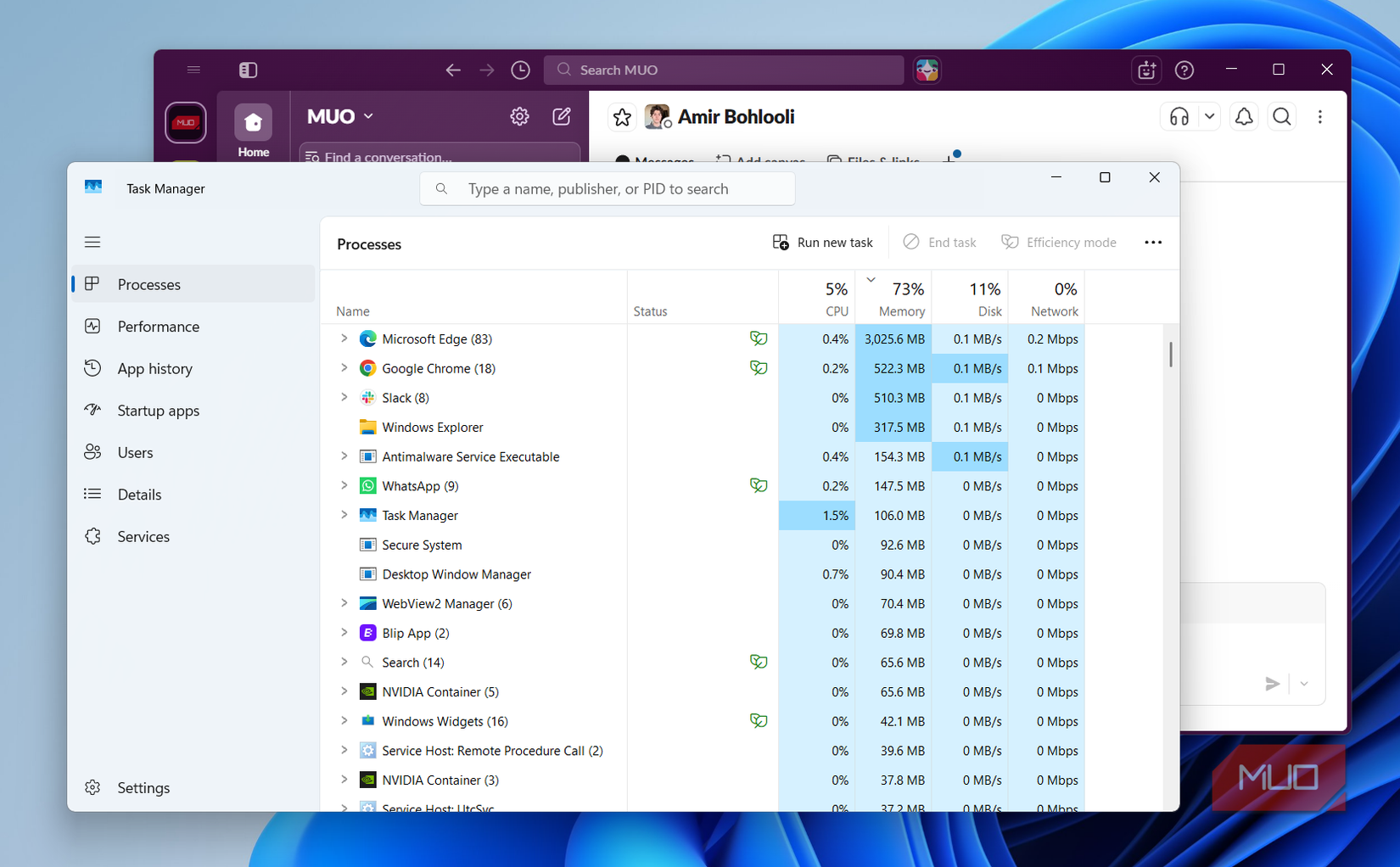
Task: Open Task Manager Settings
Action: (x=193, y=788)
